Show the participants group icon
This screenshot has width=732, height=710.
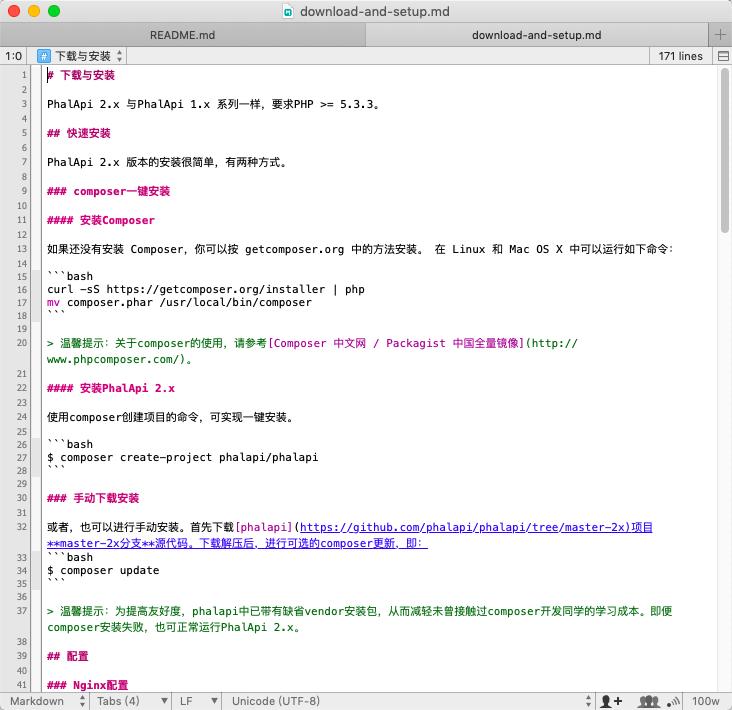coord(648,701)
